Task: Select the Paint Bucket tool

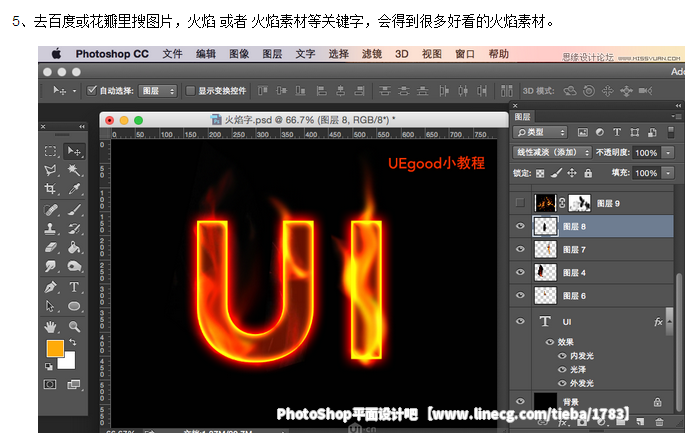Action: click(x=74, y=247)
